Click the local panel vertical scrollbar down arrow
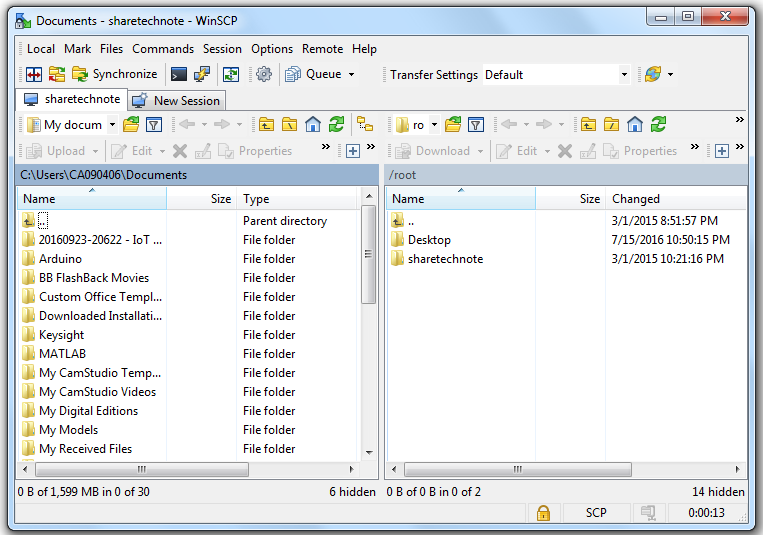 pos(369,453)
